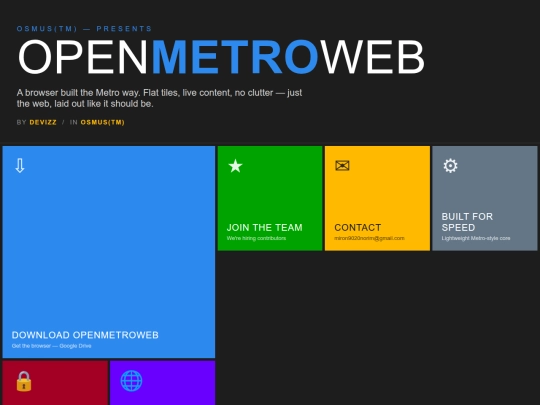Open the Download OpenMetroWeb tile title

[x=85, y=335]
